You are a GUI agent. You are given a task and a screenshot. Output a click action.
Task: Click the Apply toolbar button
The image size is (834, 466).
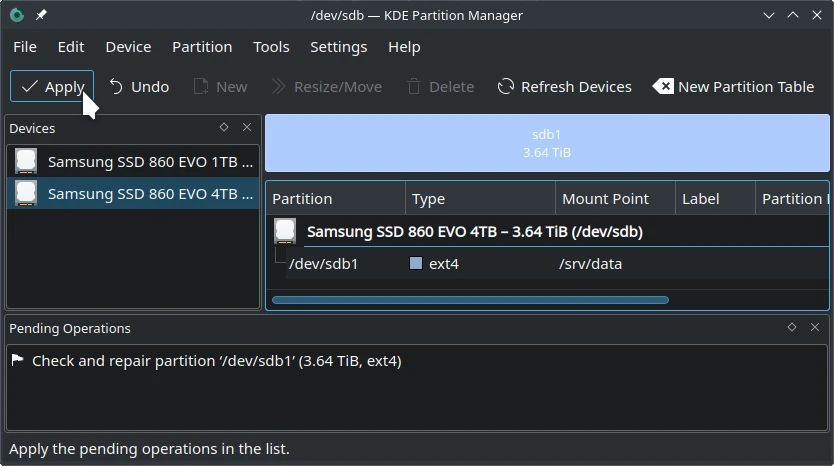[x=52, y=87]
